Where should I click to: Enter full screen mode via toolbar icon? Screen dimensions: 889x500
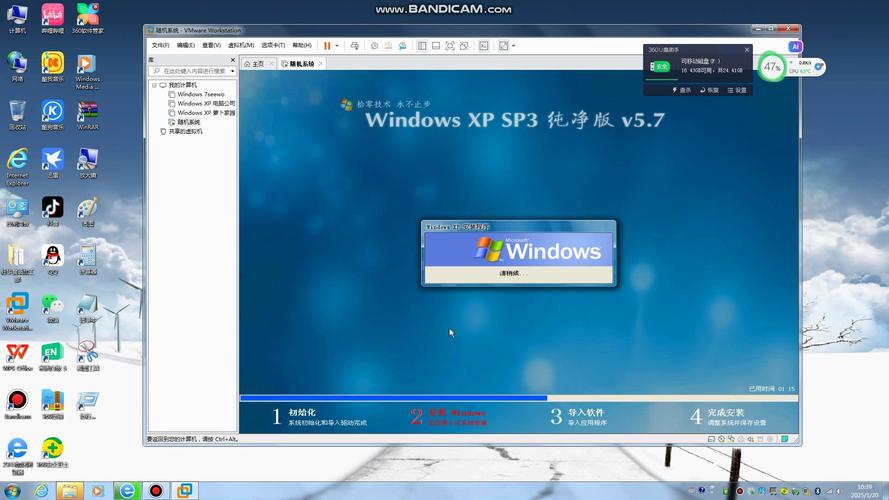(450, 45)
